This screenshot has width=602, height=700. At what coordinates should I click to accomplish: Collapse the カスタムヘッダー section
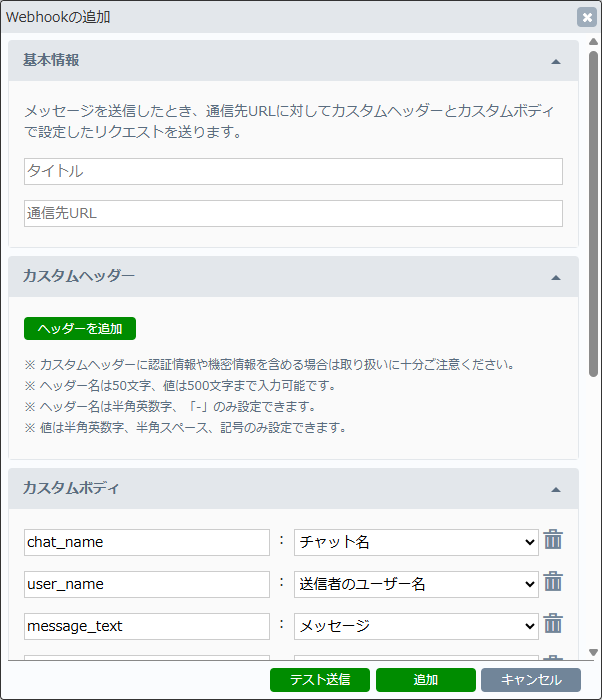pyautogui.click(x=556, y=277)
